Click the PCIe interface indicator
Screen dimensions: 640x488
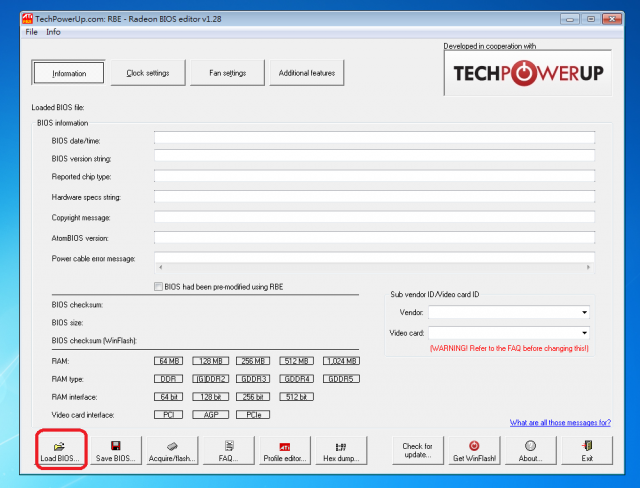point(253,415)
